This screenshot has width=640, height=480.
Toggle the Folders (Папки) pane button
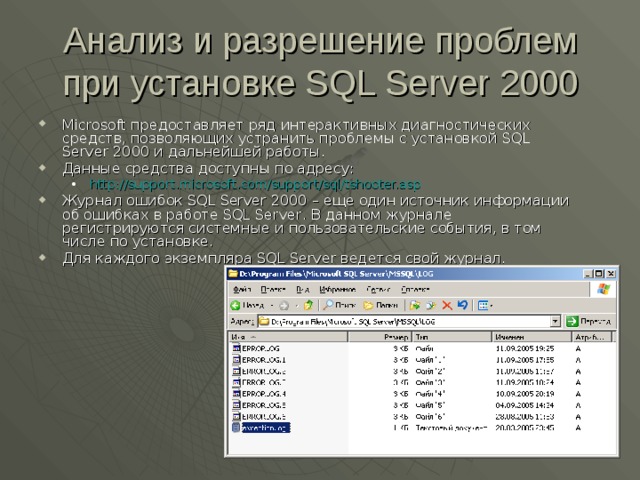pos(380,305)
